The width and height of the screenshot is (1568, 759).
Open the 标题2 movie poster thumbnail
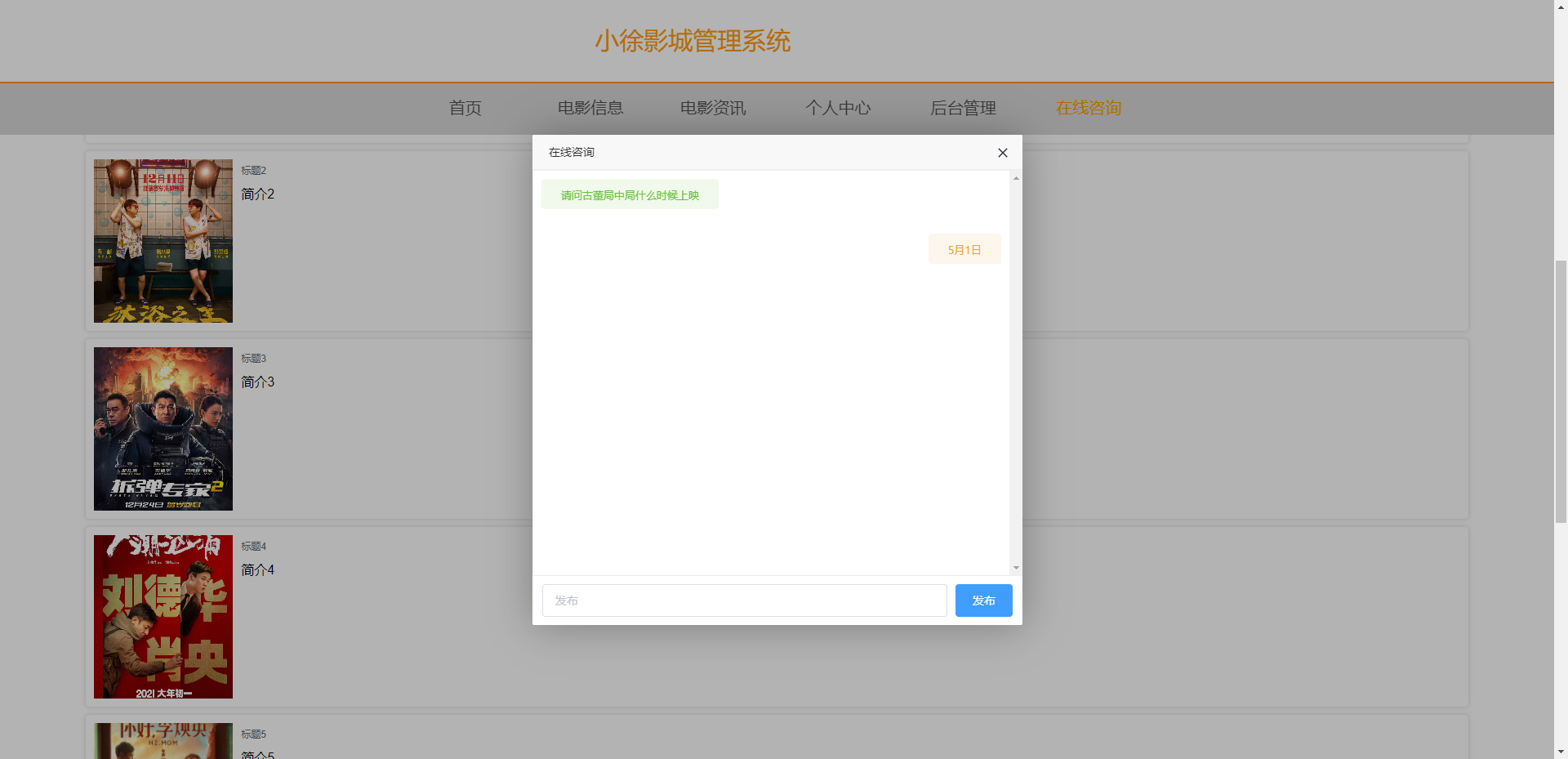(163, 241)
